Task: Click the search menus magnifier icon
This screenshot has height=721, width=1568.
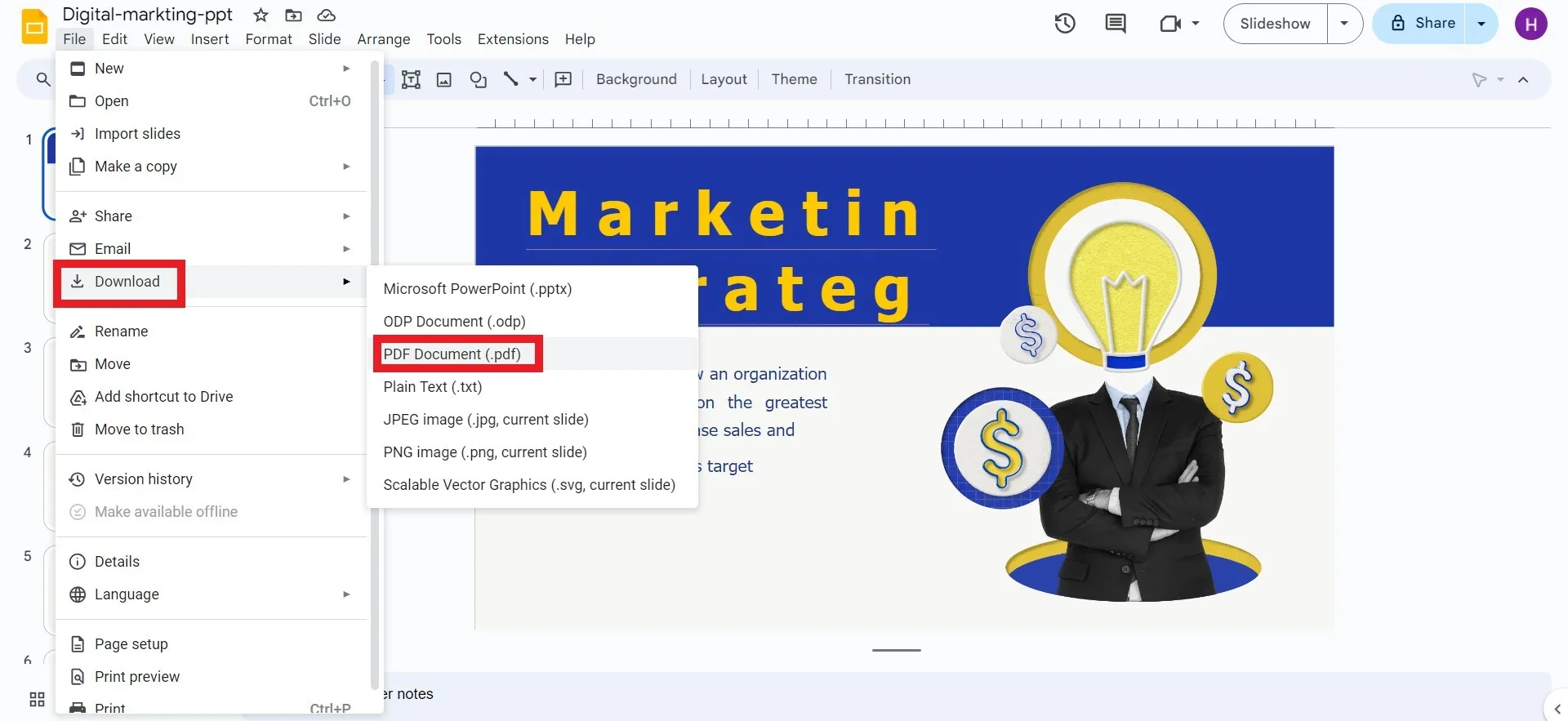Action: [x=43, y=79]
